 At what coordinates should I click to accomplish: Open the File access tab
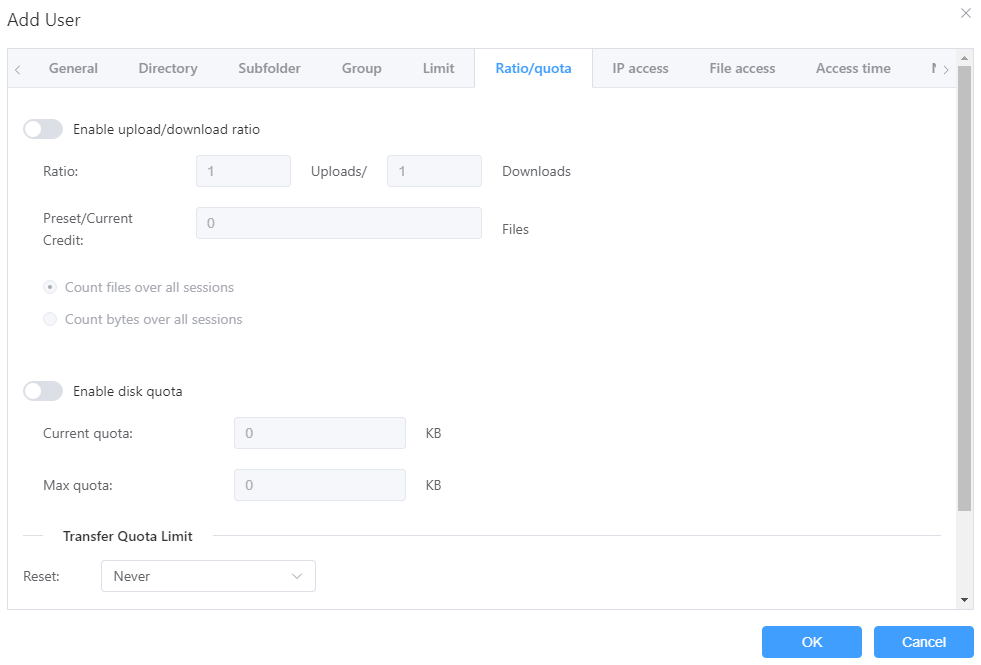pos(742,68)
